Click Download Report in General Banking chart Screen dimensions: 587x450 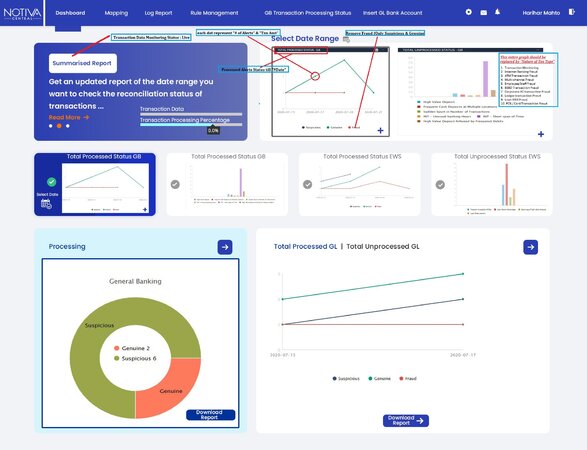[210, 415]
